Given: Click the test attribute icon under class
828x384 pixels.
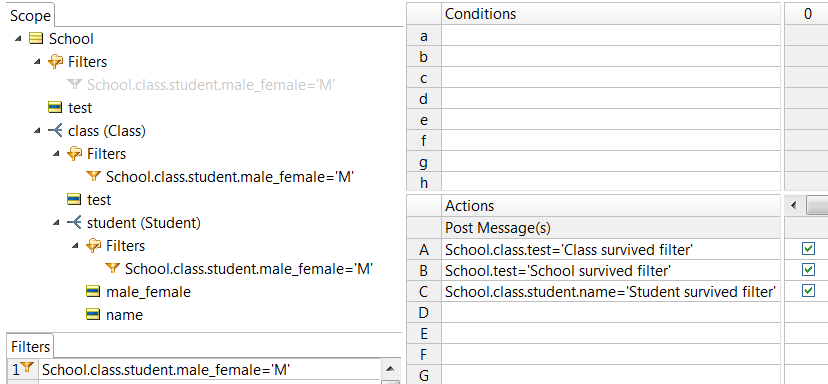Looking at the screenshot, I should tap(74, 200).
